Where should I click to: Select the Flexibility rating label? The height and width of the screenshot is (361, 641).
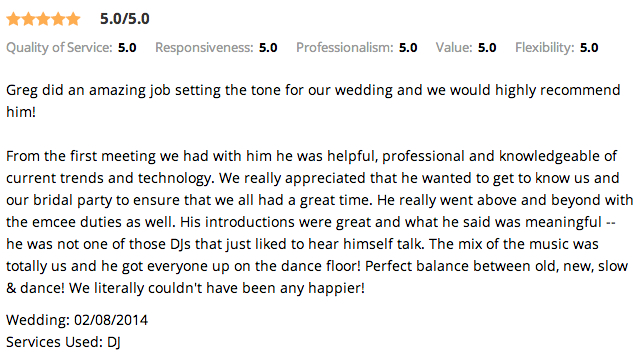click(x=545, y=48)
